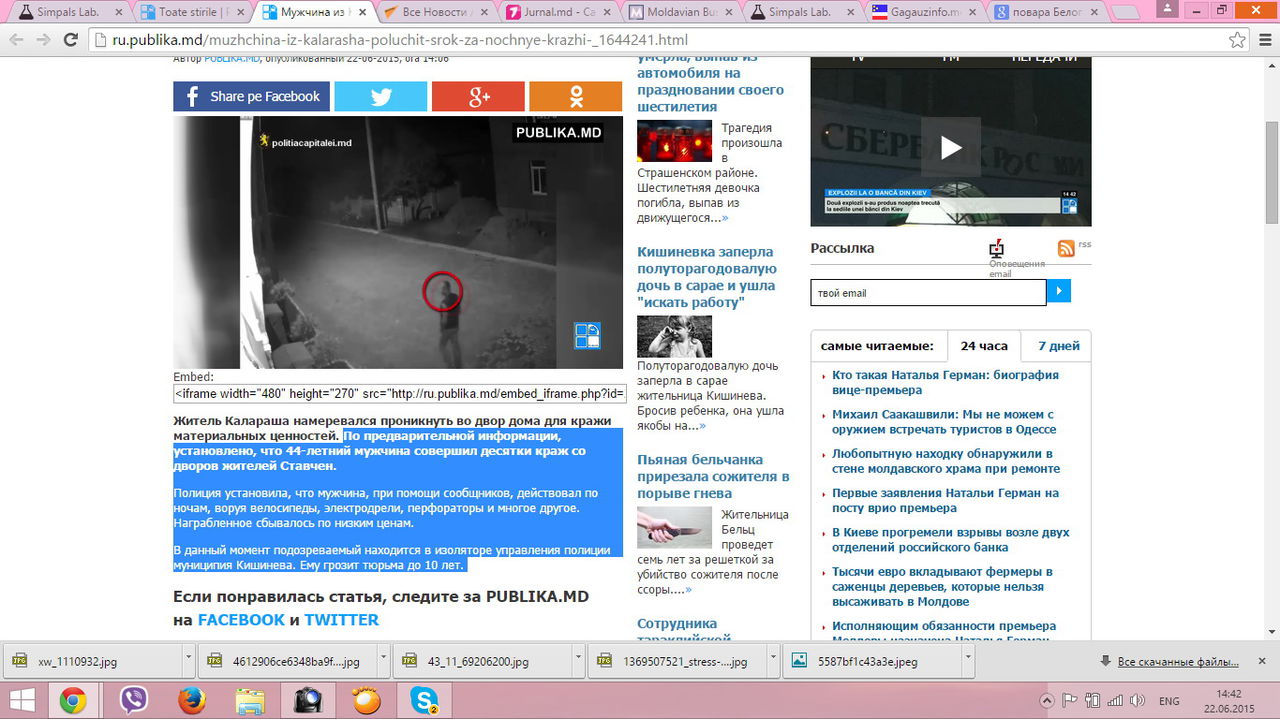This screenshot has height=719, width=1280.
Task: Click the email notification icon
Action: click(996, 249)
